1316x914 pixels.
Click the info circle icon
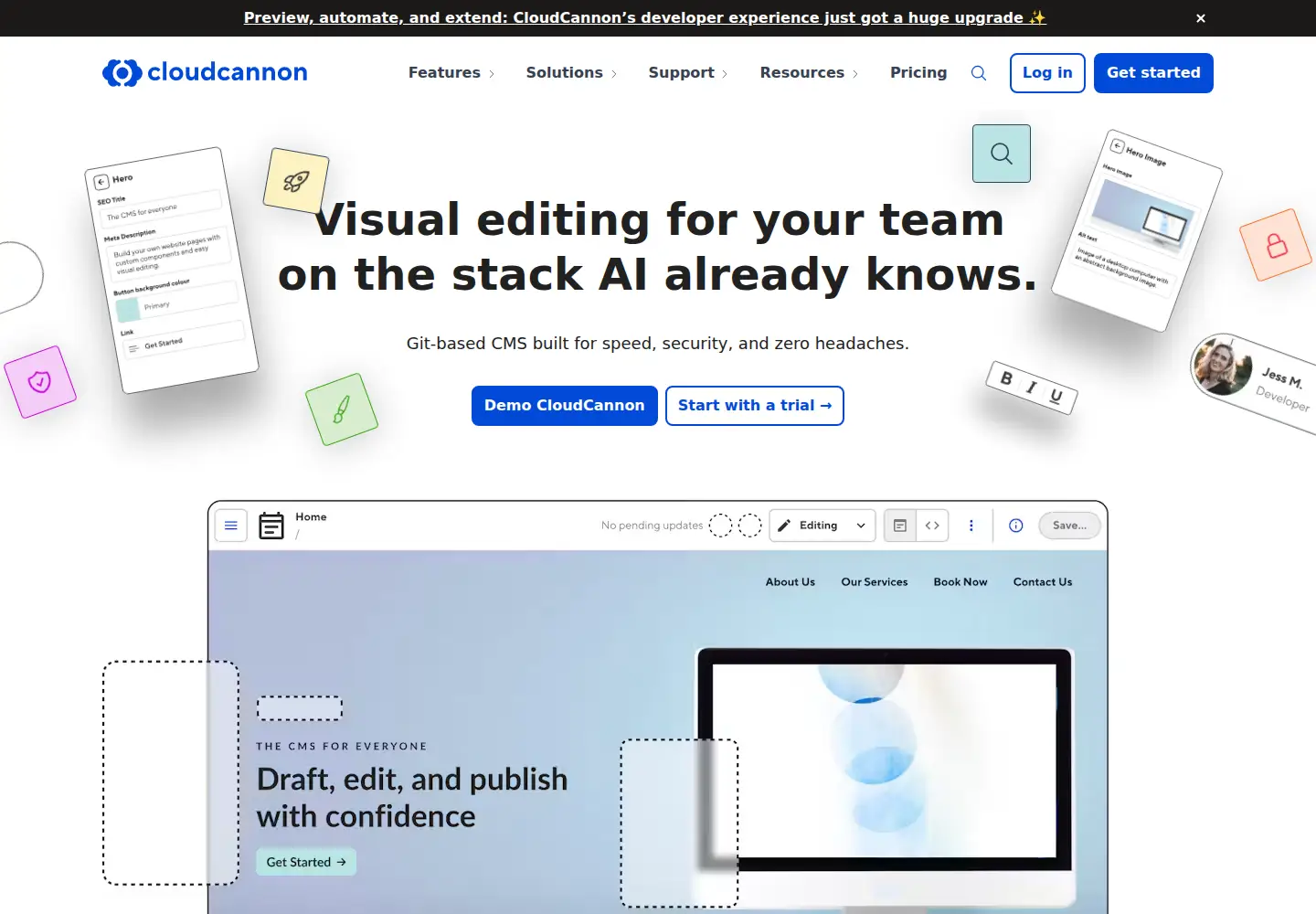[x=1016, y=526]
